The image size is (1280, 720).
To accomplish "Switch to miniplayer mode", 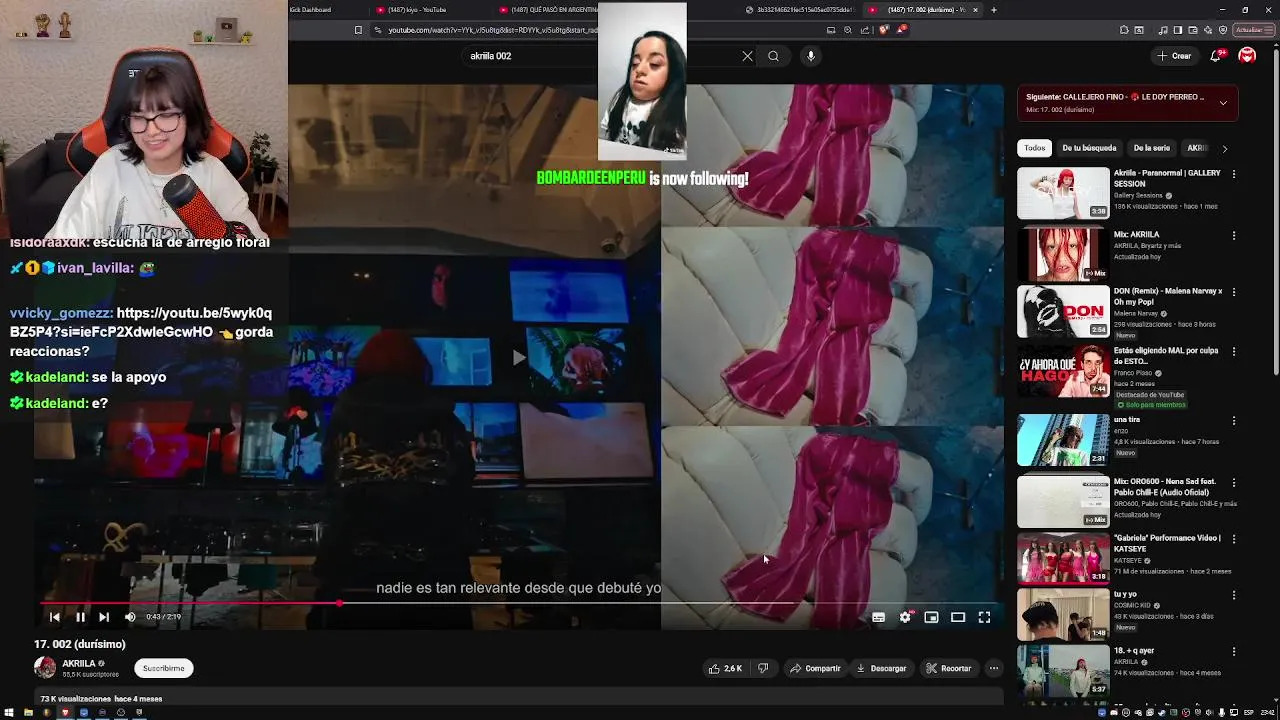I will [x=931, y=618].
